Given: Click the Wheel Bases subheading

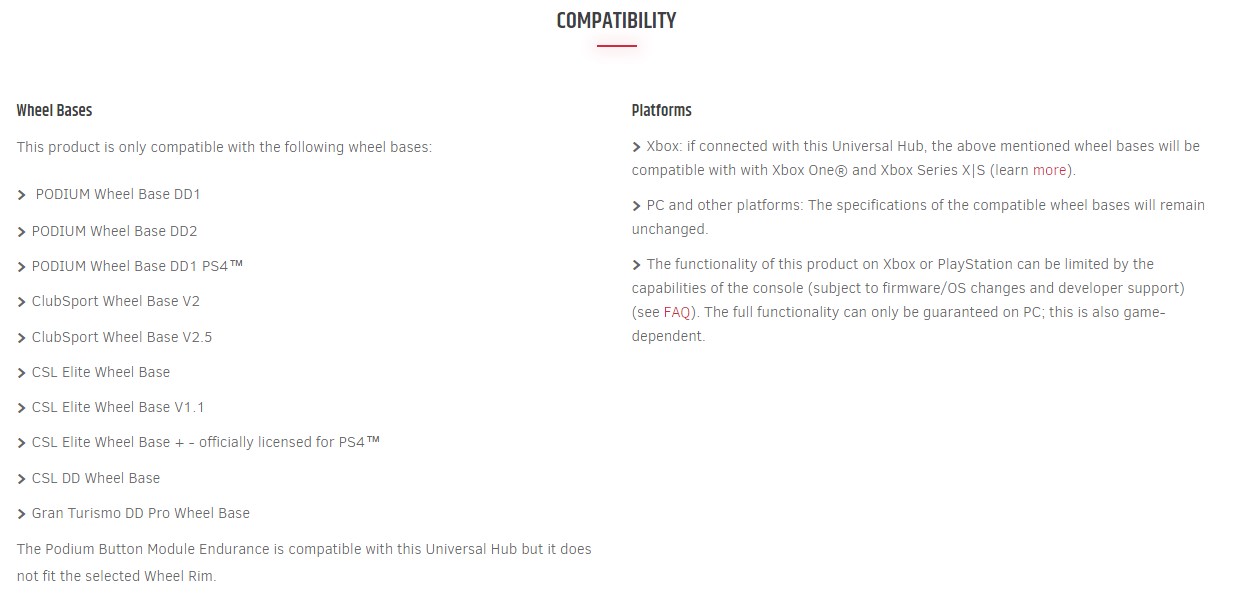Looking at the screenshot, I should point(54,110).
